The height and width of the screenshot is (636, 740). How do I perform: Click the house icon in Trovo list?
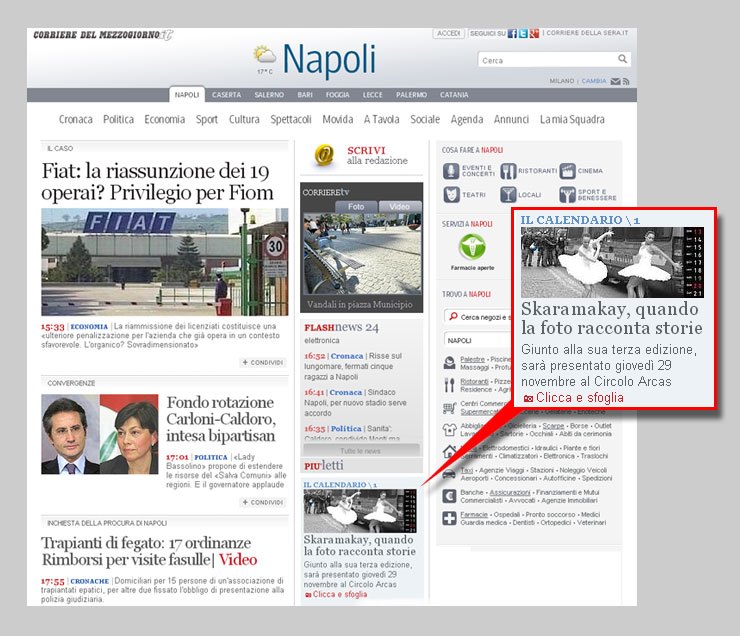point(449,452)
